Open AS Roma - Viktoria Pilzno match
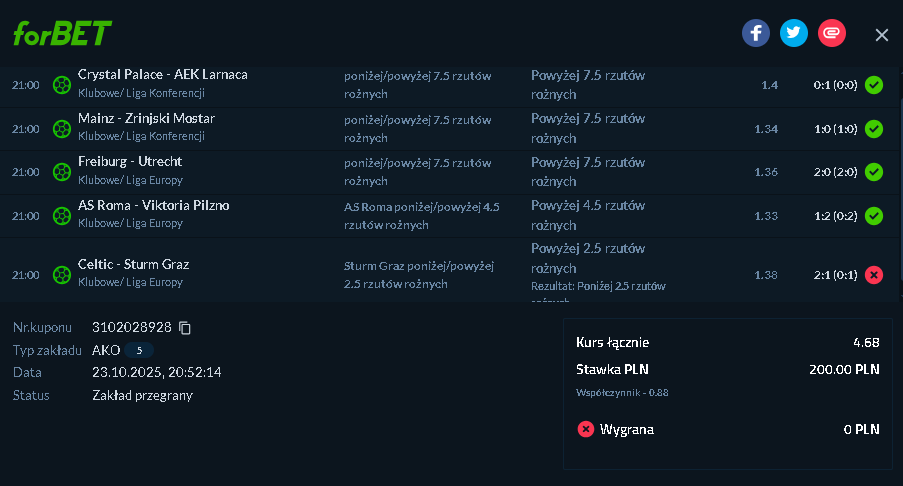Viewport: 903px width, 486px height. point(153,206)
